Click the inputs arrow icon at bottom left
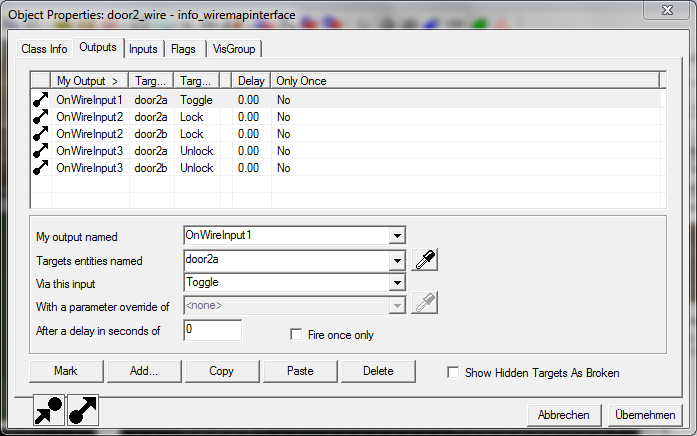 [x=49, y=410]
